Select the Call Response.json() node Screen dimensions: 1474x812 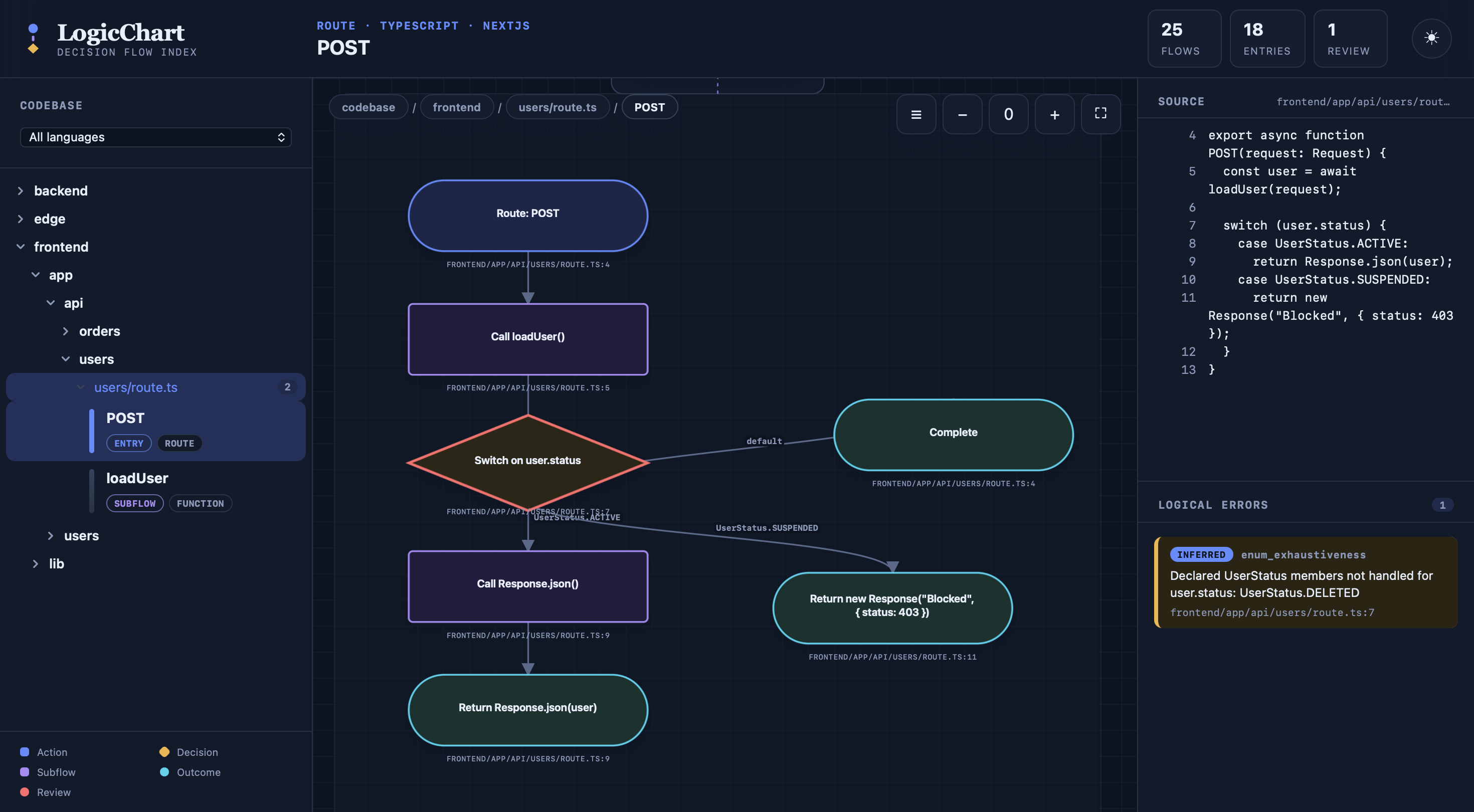pos(527,586)
